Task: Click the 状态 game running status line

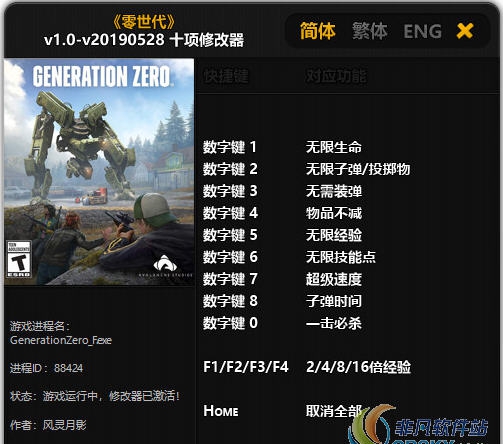Action: pyautogui.click(x=95, y=396)
